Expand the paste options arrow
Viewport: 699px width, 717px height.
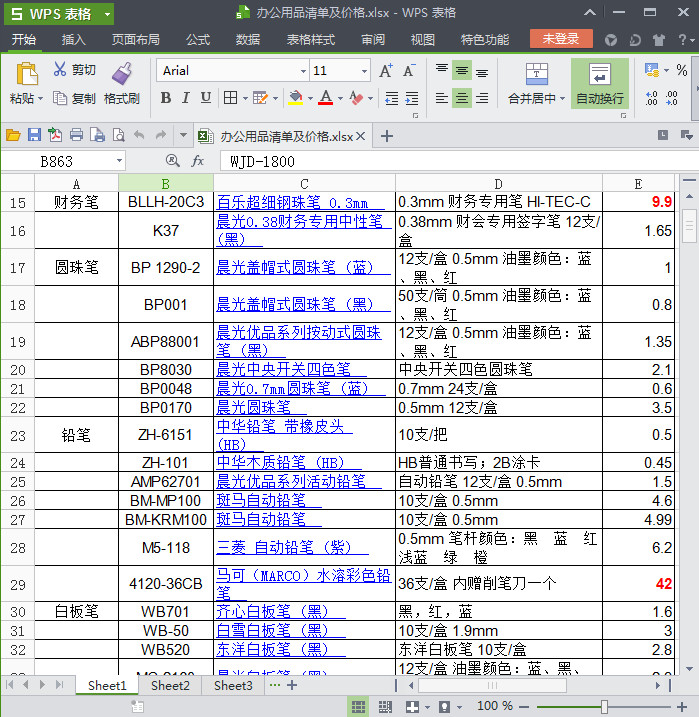[40, 98]
